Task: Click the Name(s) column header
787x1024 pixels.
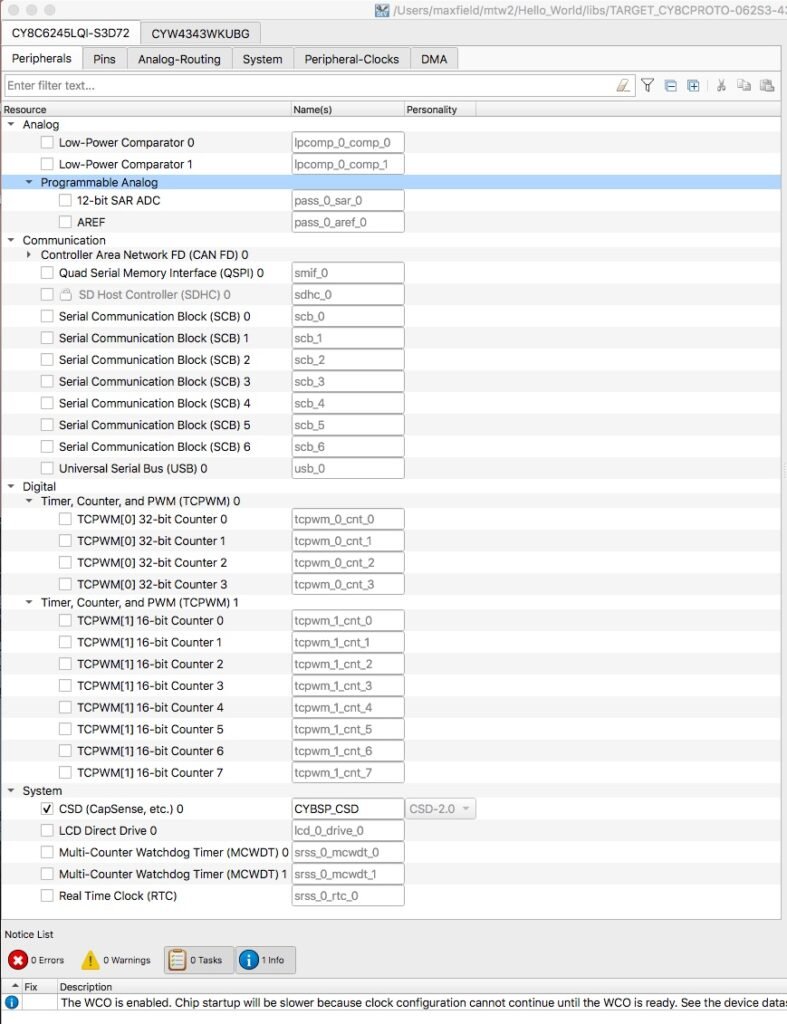Action: coord(347,110)
